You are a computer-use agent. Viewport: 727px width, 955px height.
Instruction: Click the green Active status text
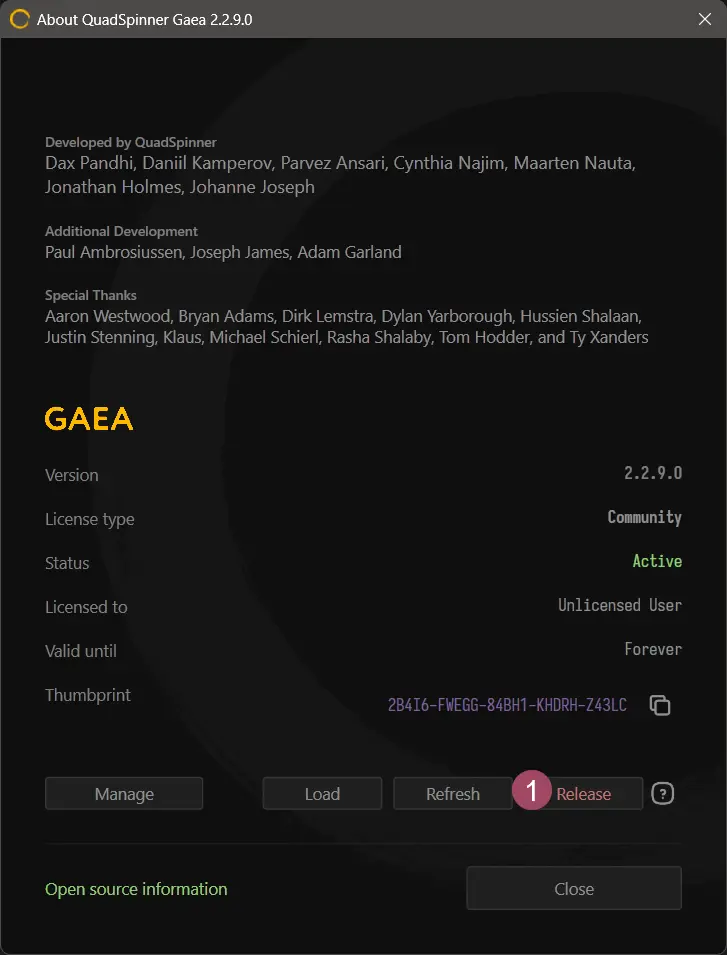point(657,561)
